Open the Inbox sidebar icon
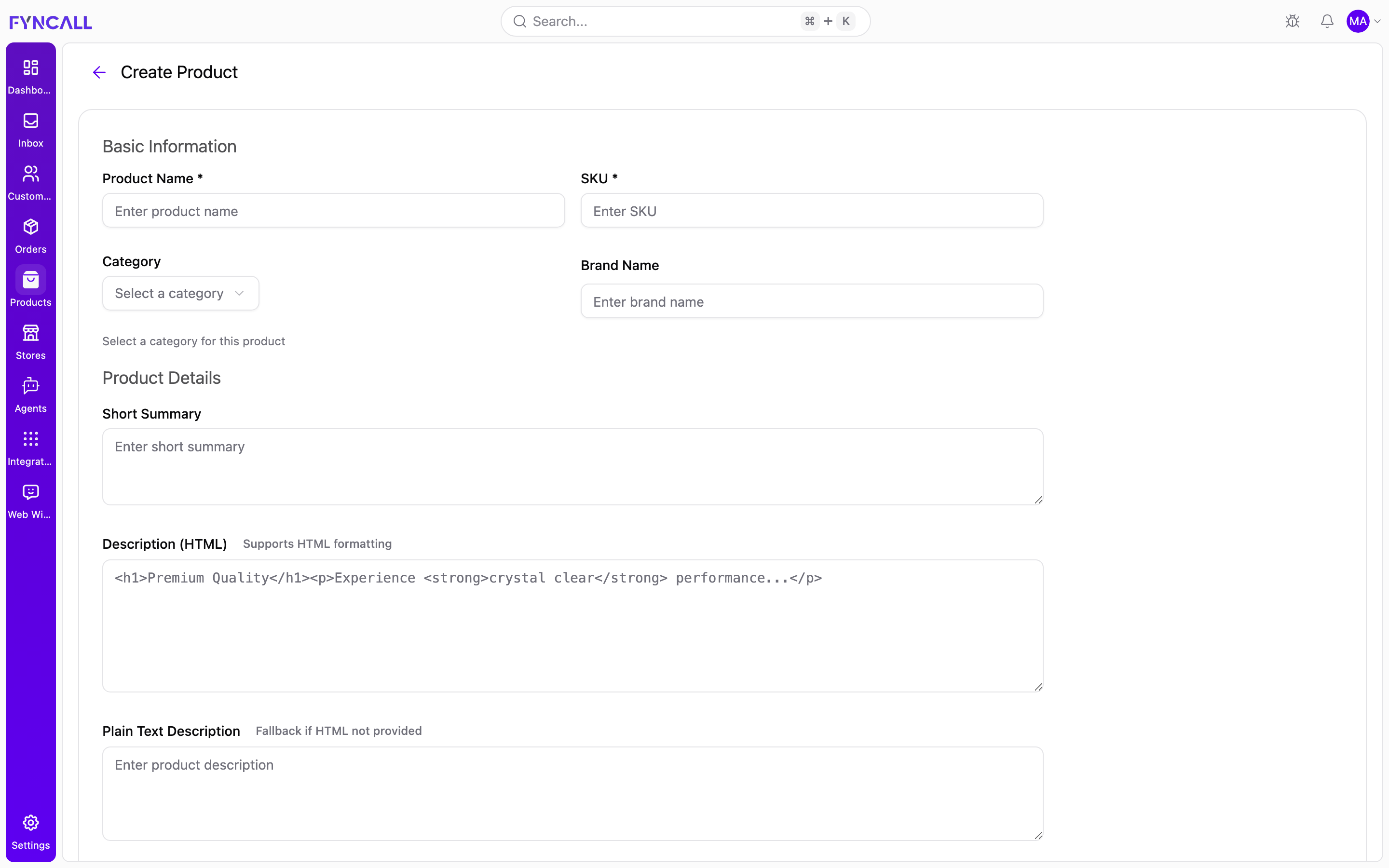The image size is (1389, 868). point(30,121)
